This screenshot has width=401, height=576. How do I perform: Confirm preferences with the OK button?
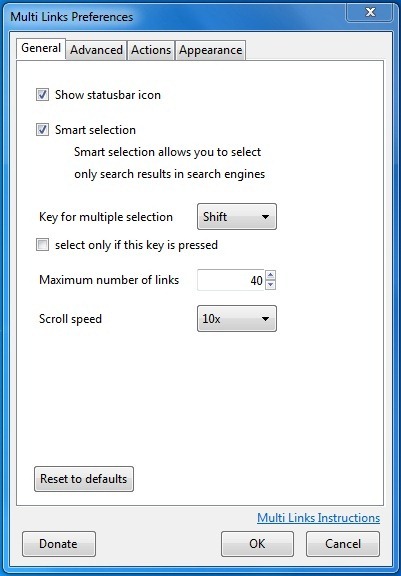(x=257, y=544)
